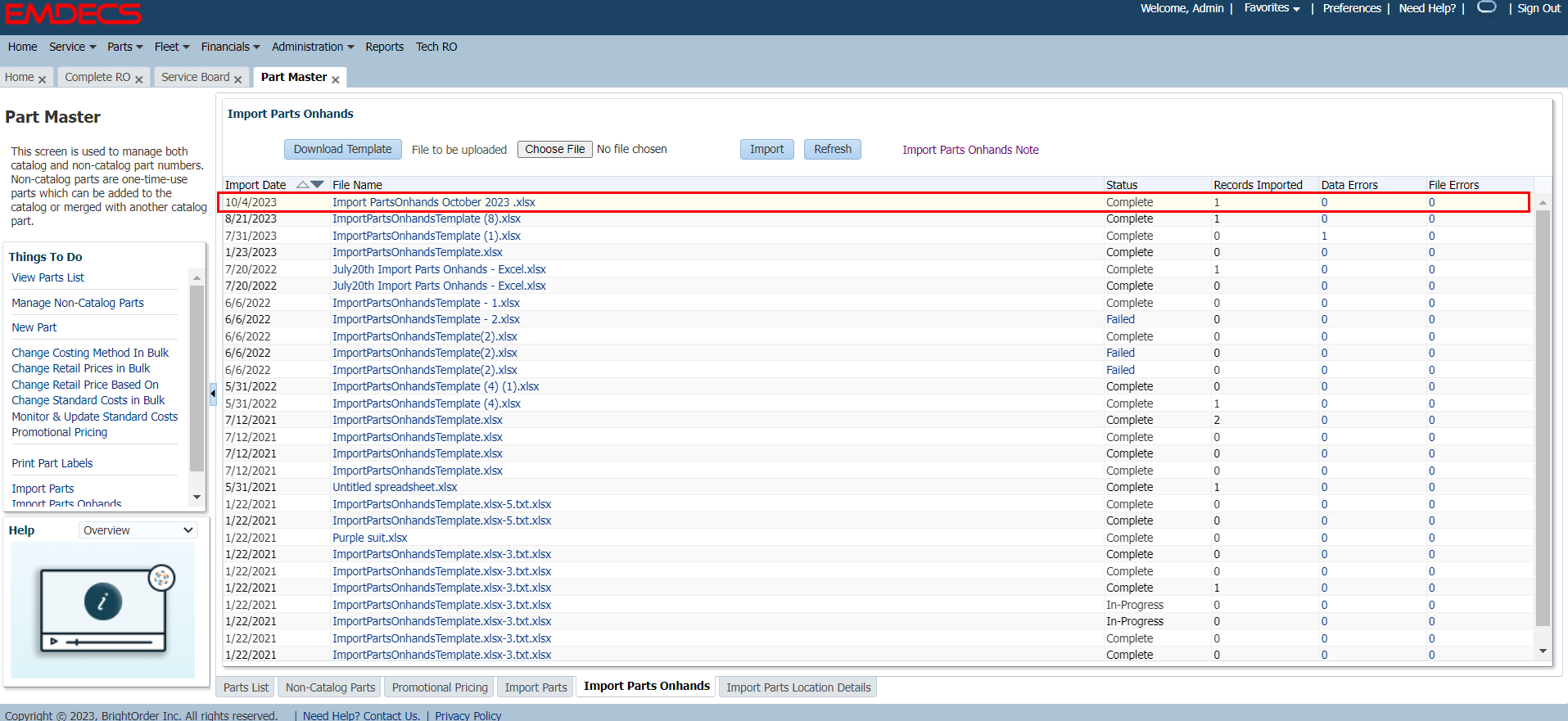Click the import grid scroll up arrow
The image size is (1568, 721).
click(x=1543, y=202)
